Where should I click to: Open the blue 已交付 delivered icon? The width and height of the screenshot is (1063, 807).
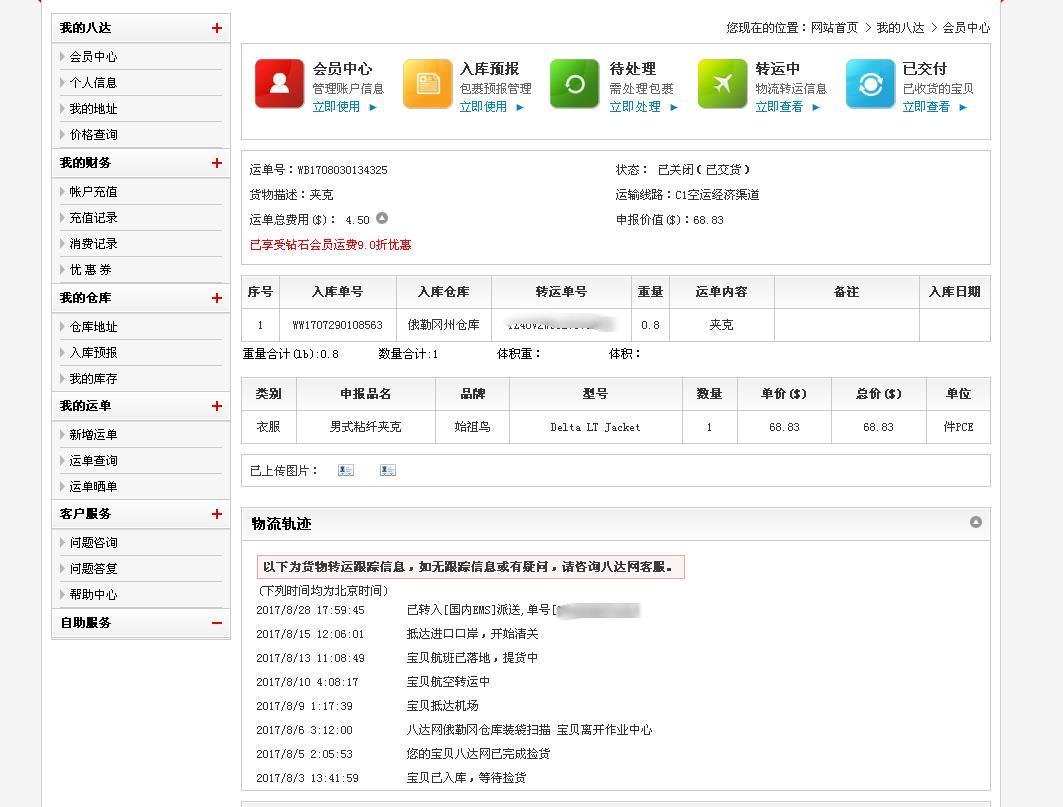click(x=870, y=84)
